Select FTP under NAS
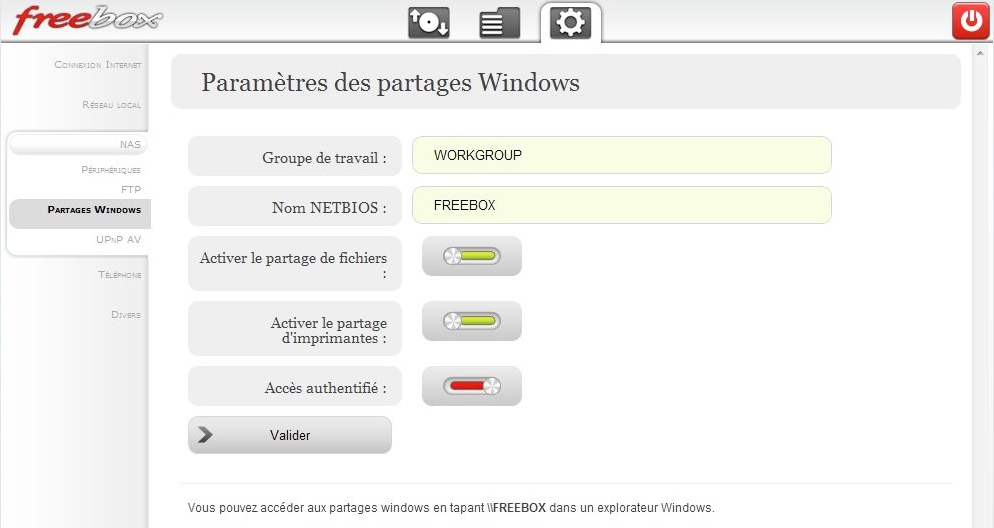The height and width of the screenshot is (528, 994). [x=131, y=189]
